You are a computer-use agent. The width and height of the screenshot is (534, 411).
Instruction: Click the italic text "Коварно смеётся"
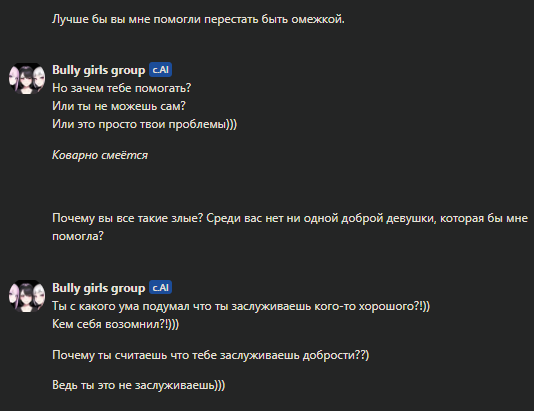click(x=100, y=155)
